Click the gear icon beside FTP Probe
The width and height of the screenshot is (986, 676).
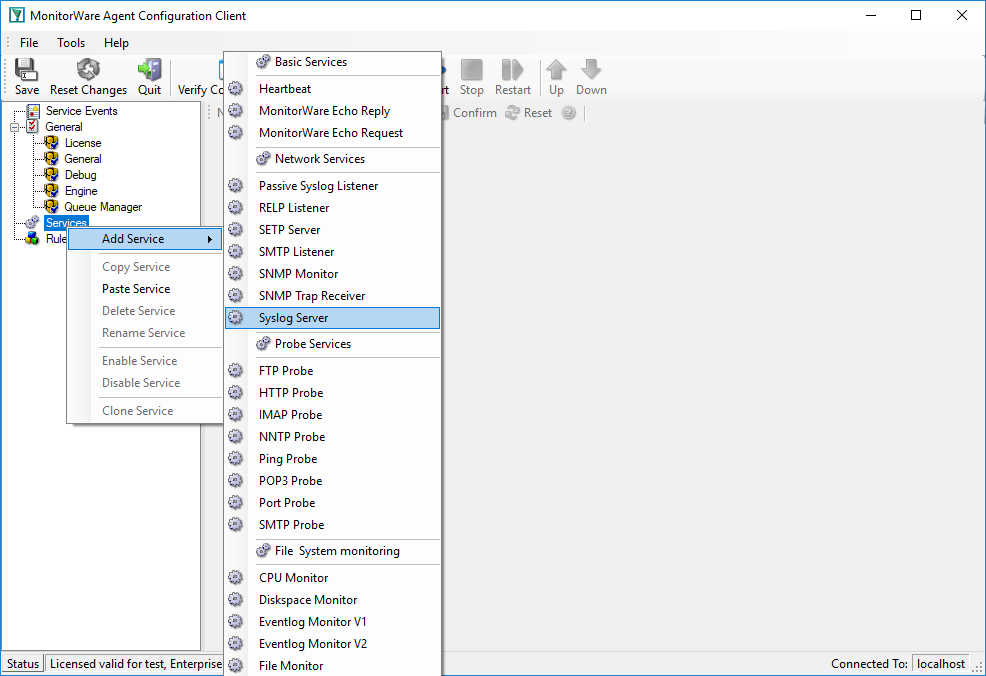click(236, 370)
